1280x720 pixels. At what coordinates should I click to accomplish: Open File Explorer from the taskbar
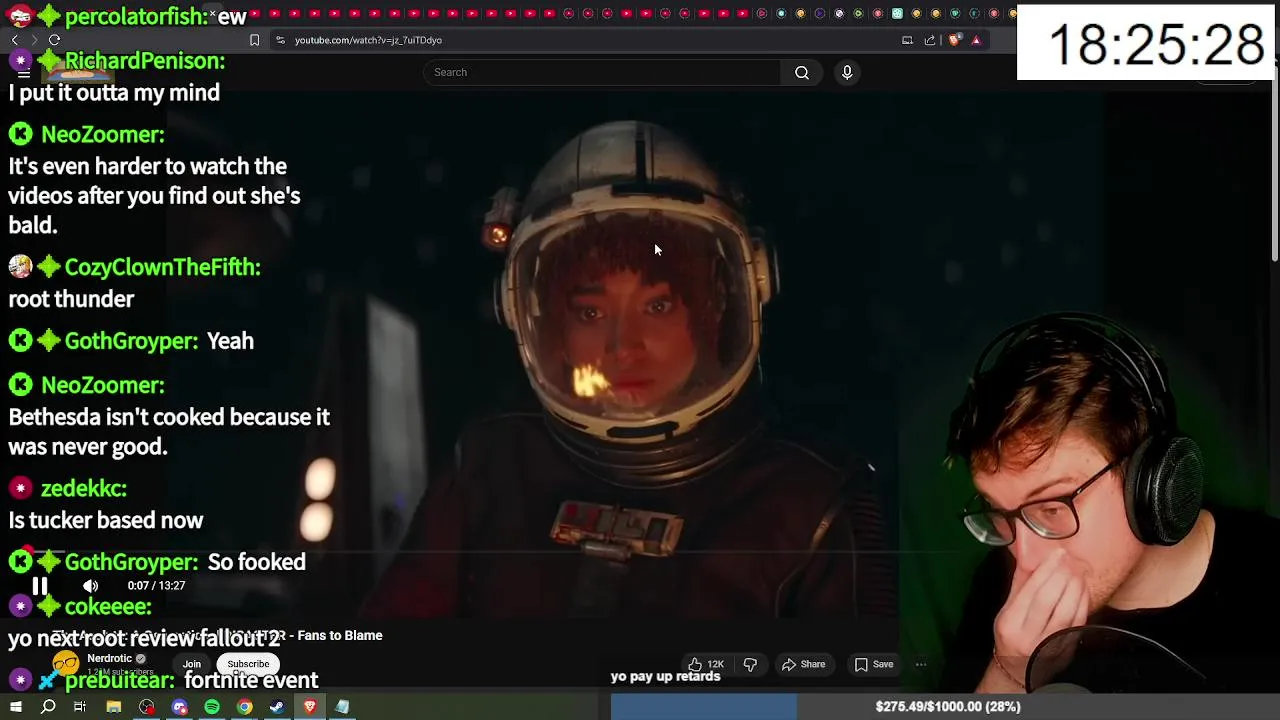(114, 707)
